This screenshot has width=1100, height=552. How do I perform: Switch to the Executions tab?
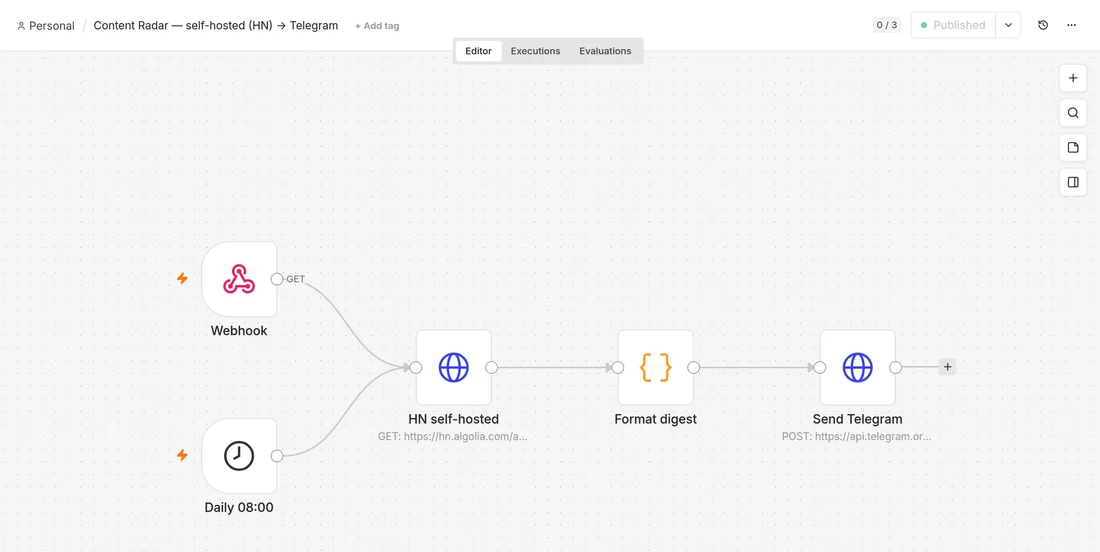click(535, 51)
